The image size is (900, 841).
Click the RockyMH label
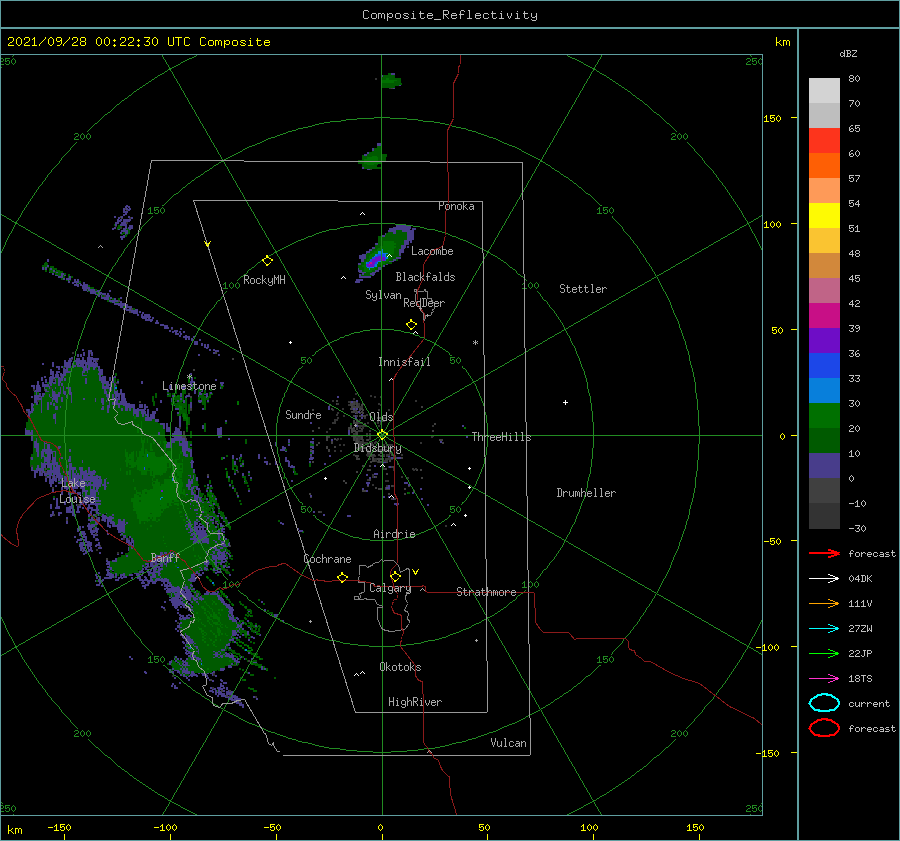[x=264, y=280]
